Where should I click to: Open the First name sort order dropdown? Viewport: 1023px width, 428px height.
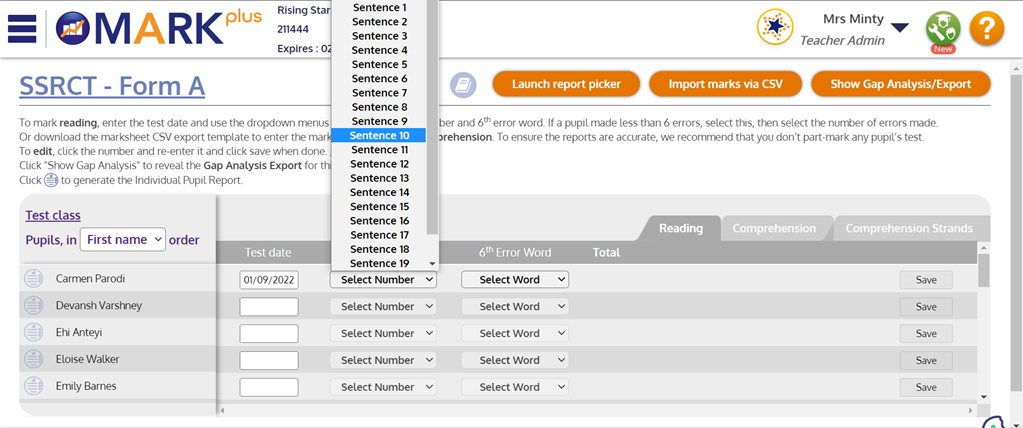(x=124, y=239)
